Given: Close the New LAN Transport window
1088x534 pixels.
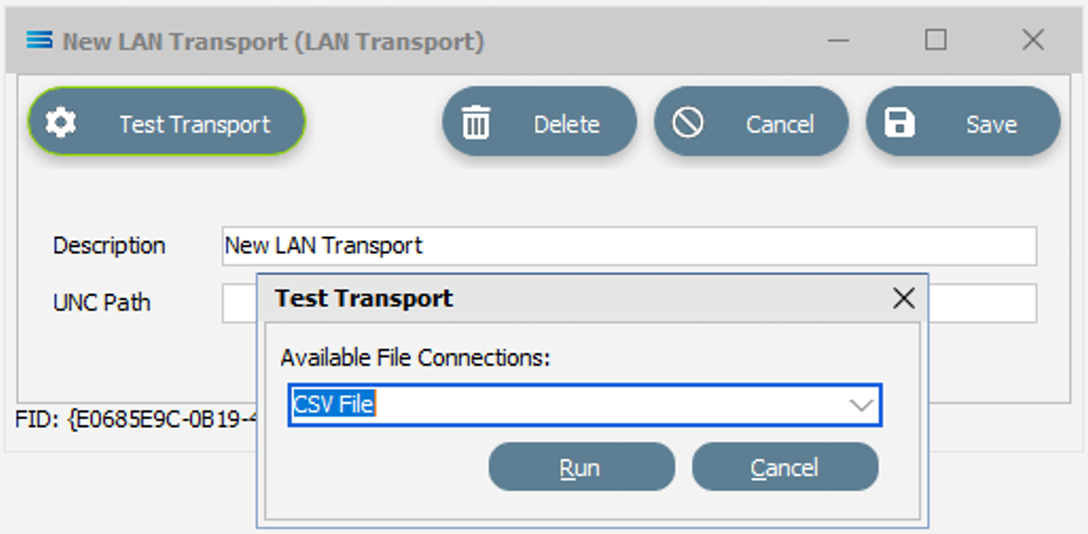Looking at the screenshot, I should [1033, 40].
